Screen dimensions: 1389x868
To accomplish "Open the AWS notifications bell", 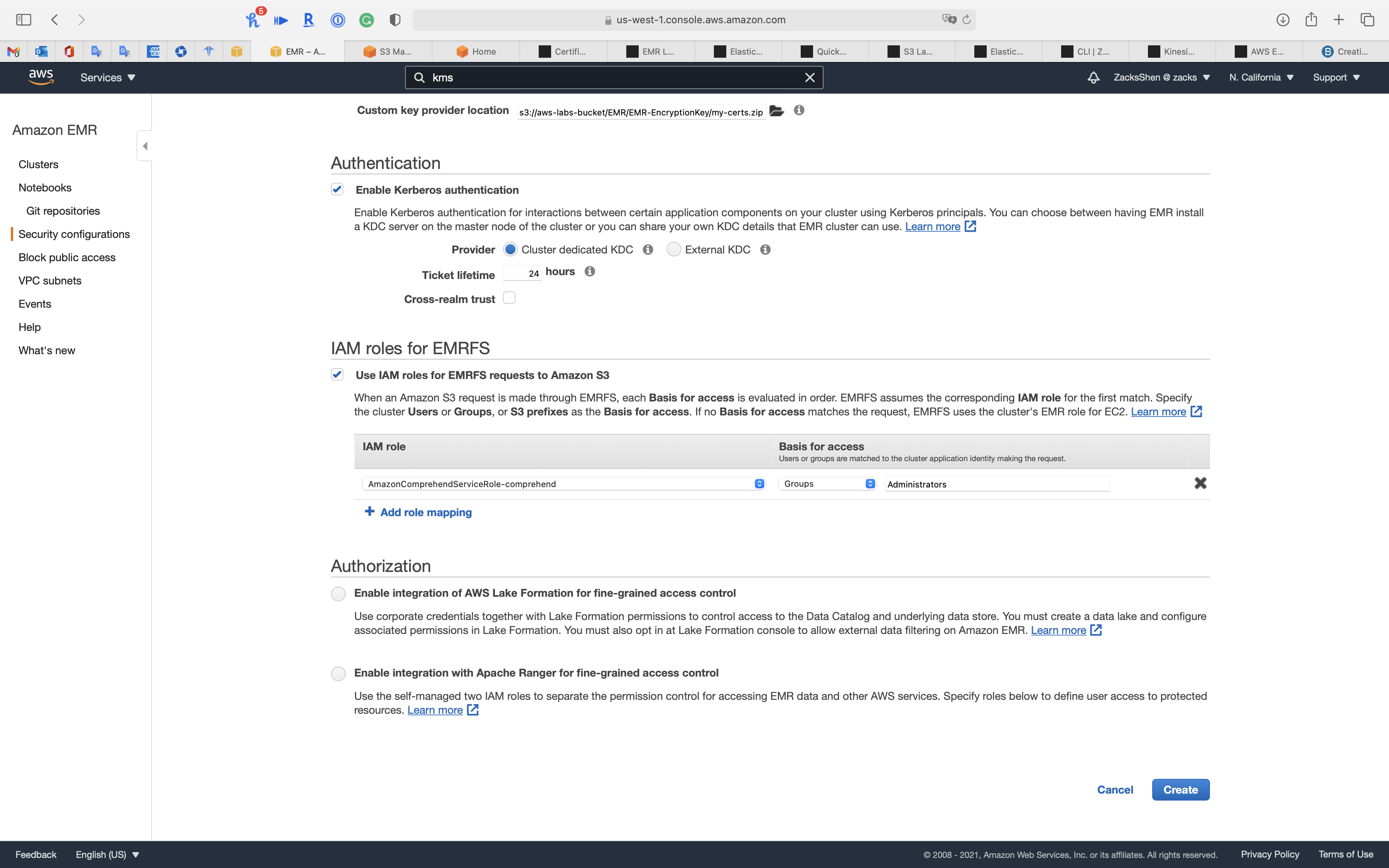I will click(x=1093, y=77).
